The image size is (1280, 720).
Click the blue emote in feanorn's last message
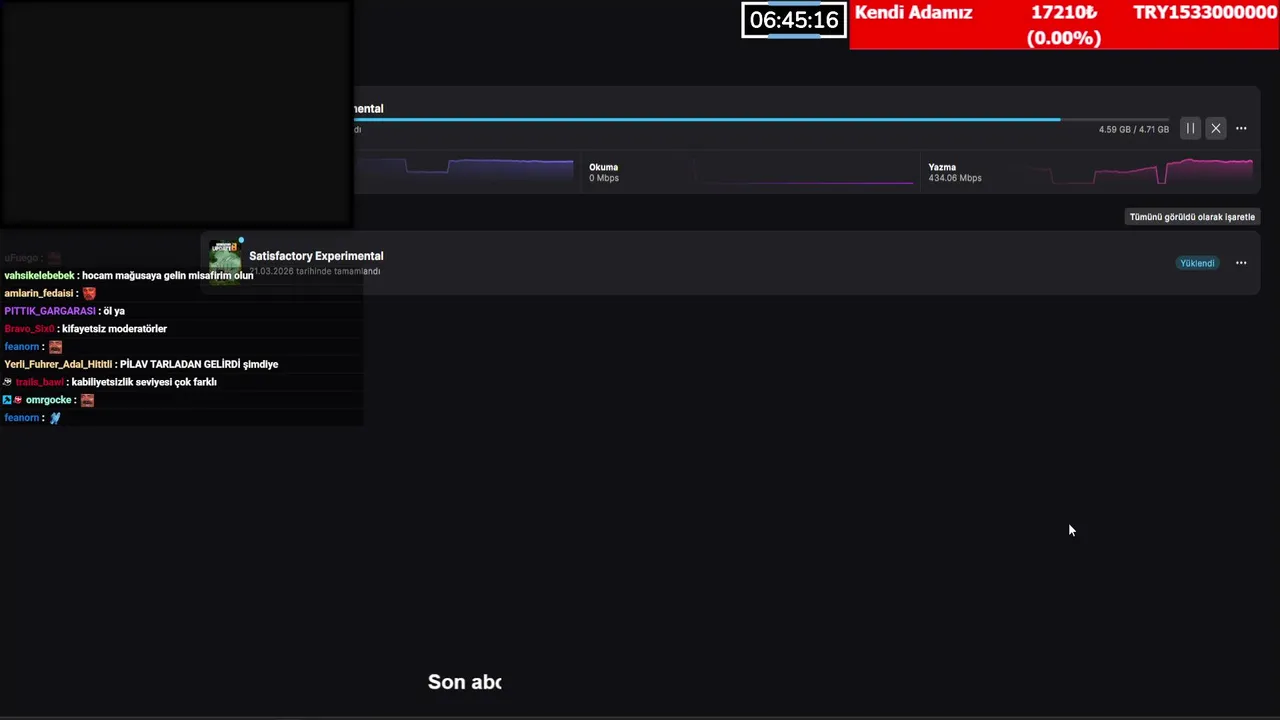(55, 418)
